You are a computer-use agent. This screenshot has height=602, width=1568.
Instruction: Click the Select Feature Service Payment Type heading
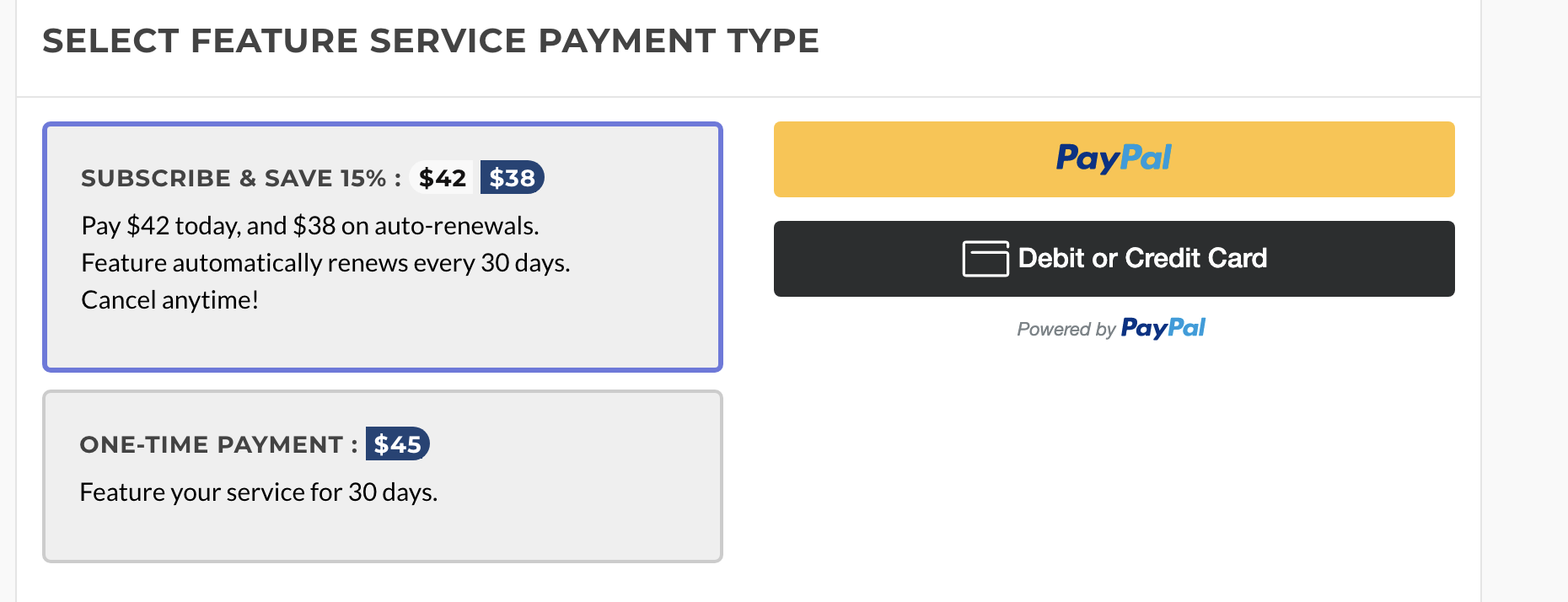click(431, 41)
